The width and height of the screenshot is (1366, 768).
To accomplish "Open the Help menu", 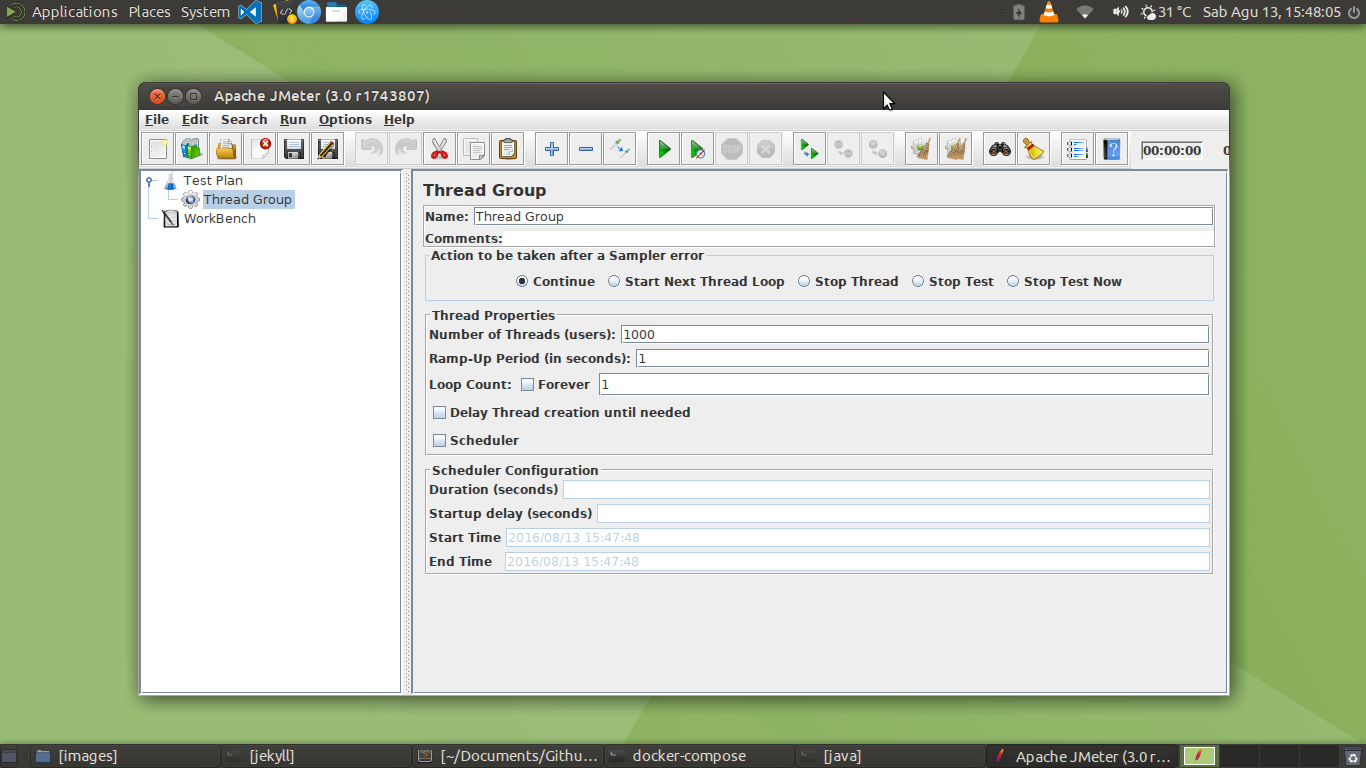I will pyautogui.click(x=399, y=120).
